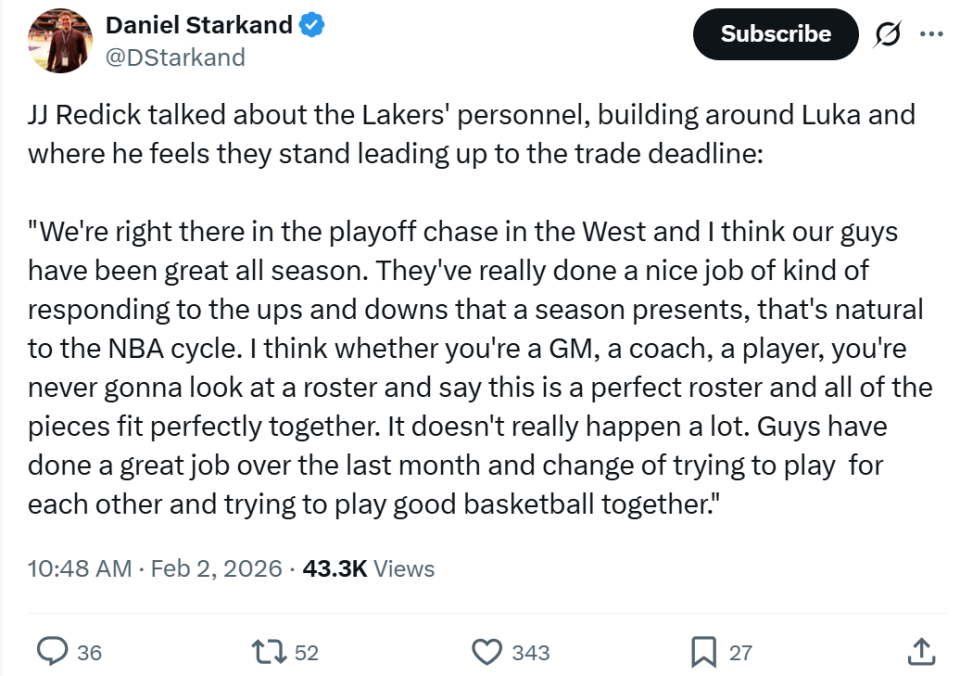Click the Feb 2, 2026 date
Viewport: 960px width, 676px height.
216,569
